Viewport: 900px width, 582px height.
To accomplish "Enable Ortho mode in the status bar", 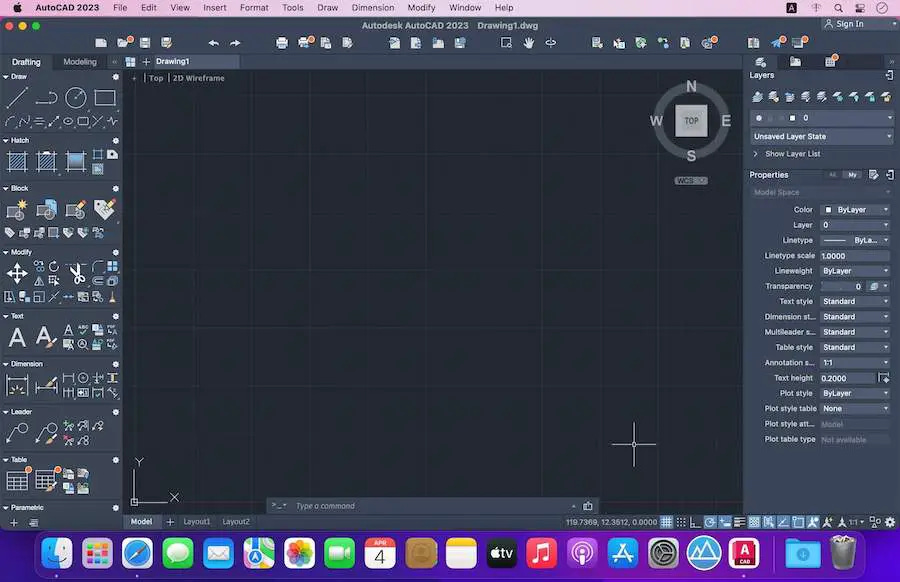I will pos(694,521).
